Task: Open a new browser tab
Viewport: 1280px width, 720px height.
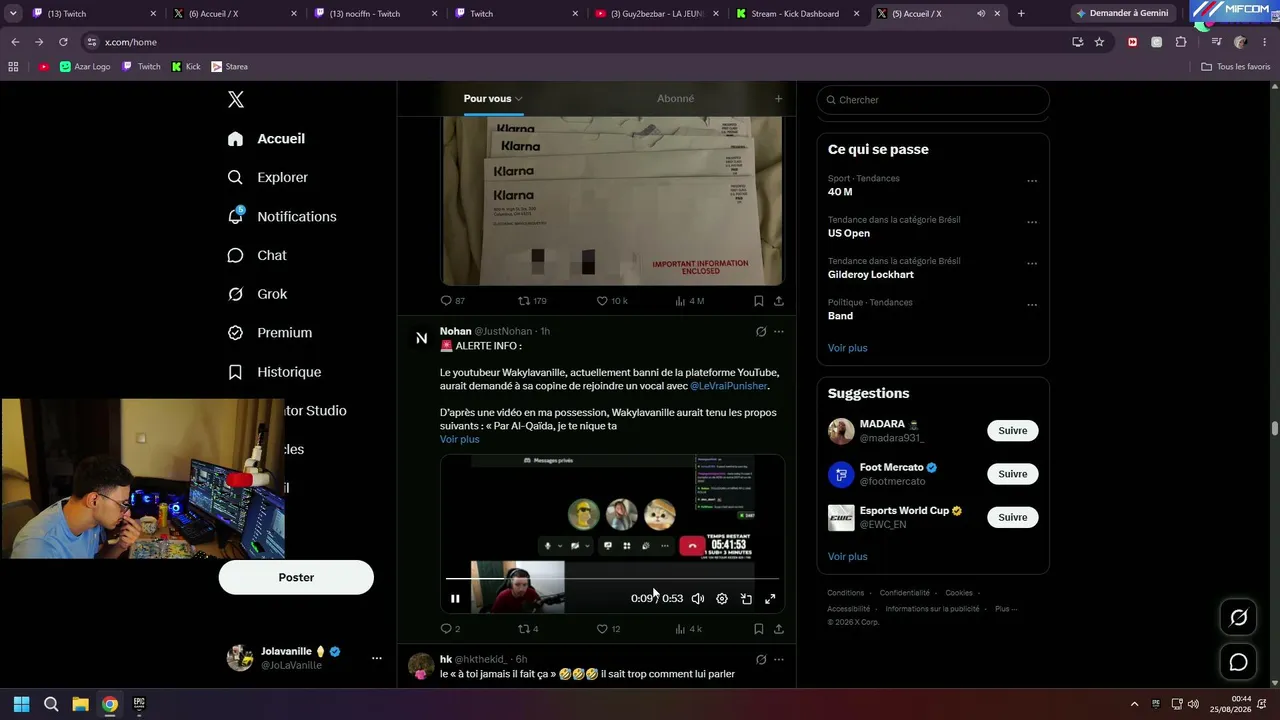Action: [x=1021, y=14]
